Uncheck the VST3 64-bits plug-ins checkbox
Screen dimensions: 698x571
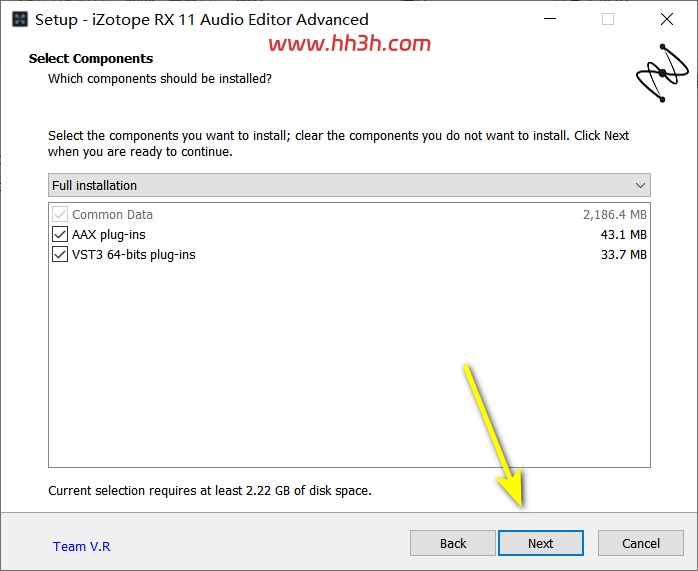pos(60,255)
